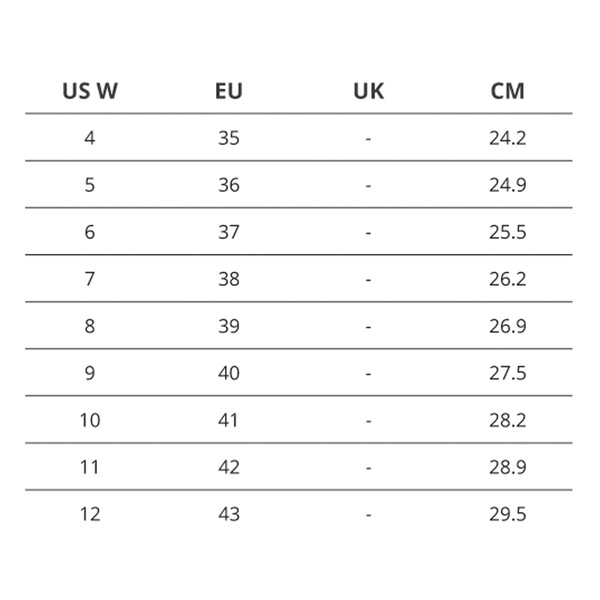600x600 pixels.
Task: Click the UK column header
Action: click(x=368, y=91)
